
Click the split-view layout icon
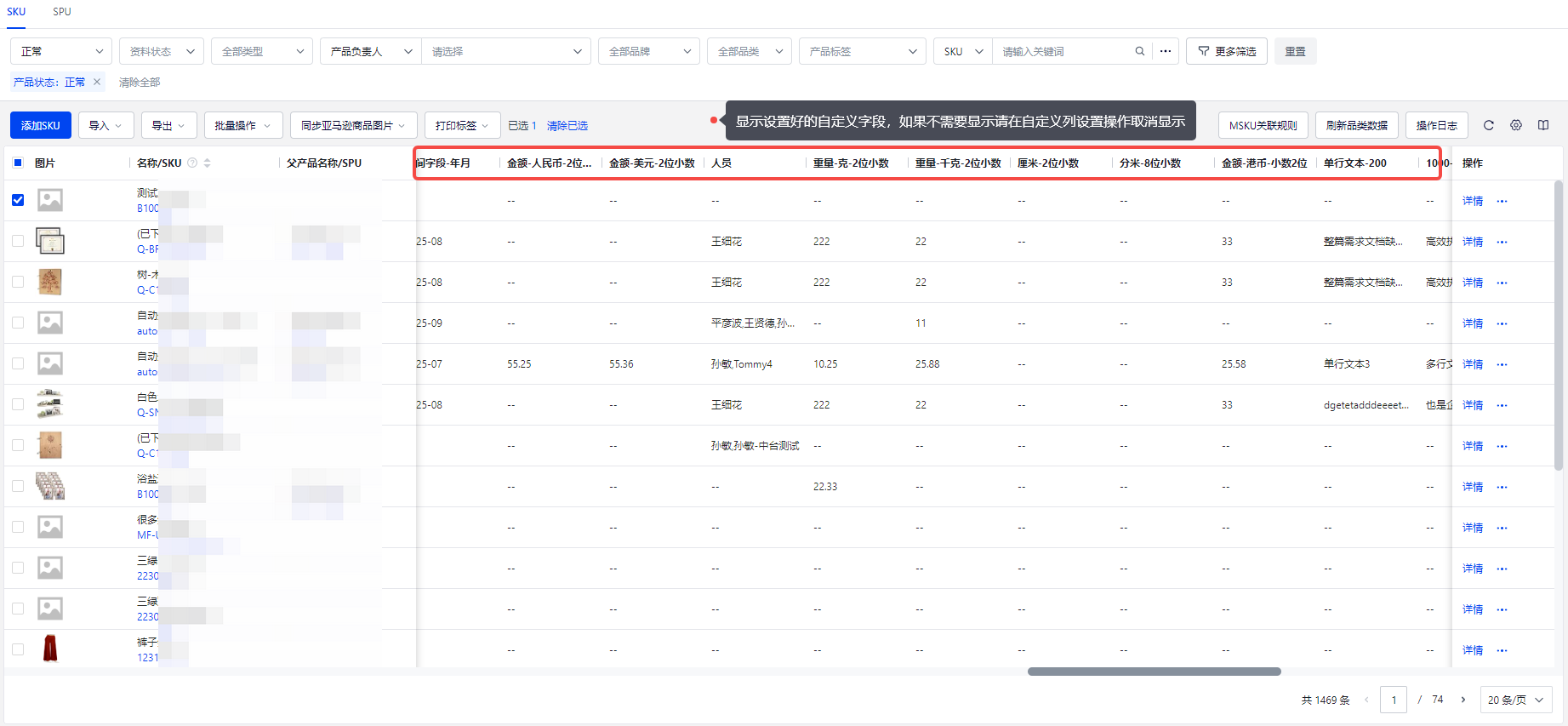coord(1543,125)
